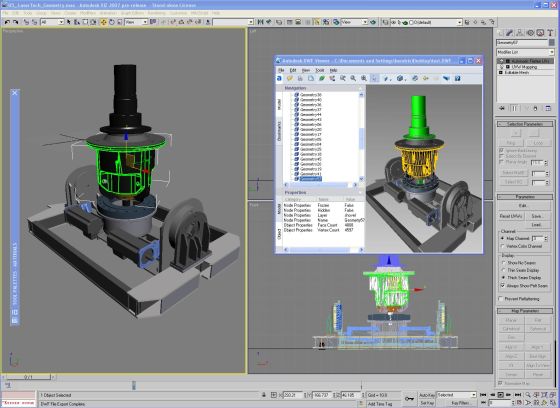Click the Help question icon in DWF Viewer
This screenshot has height=408, width=560.
coord(458,78)
